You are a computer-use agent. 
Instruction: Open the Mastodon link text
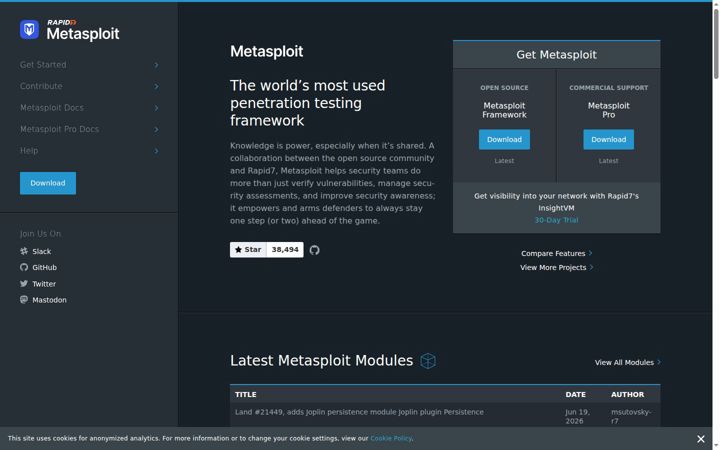(50, 300)
